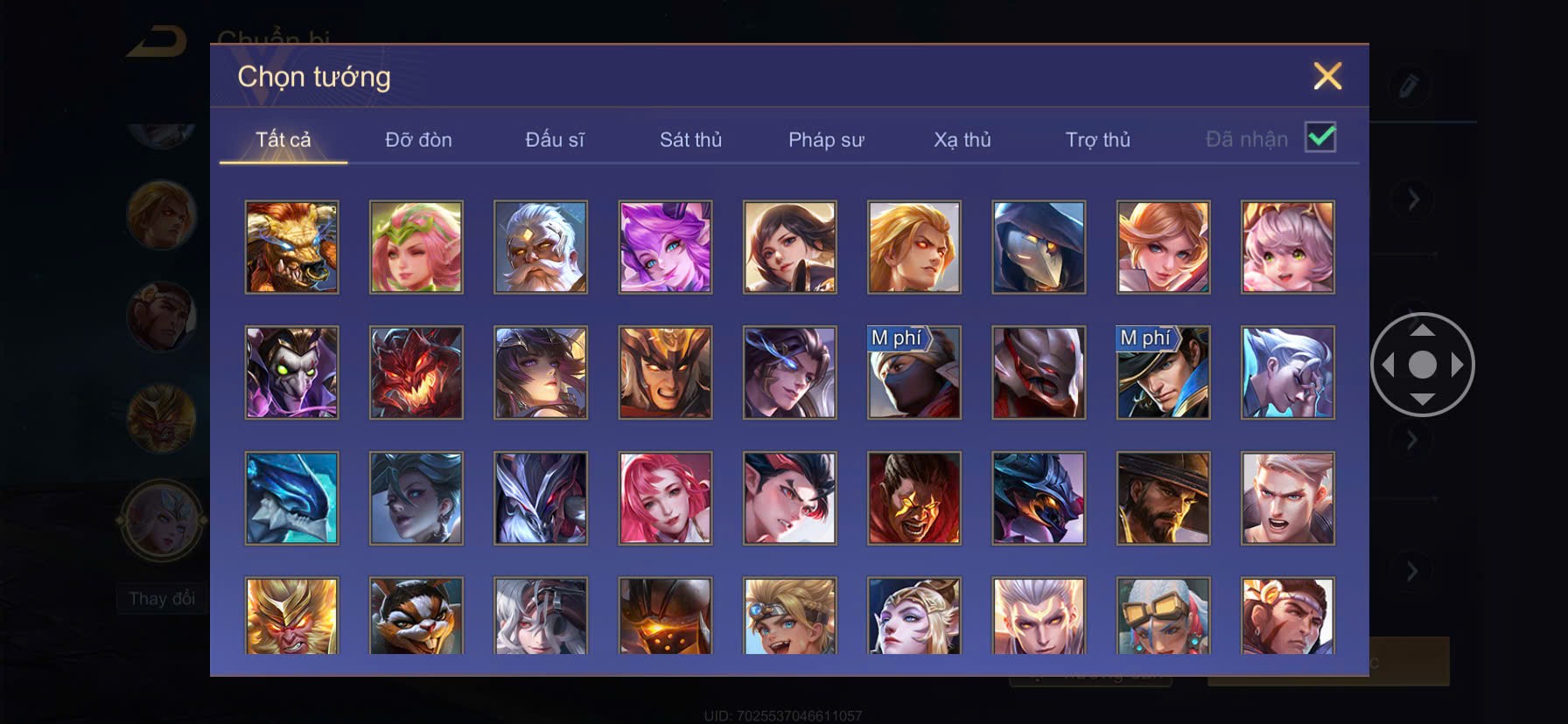Select the golden monkey king hero portrait
The width and height of the screenshot is (1568, 724).
click(x=291, y=616)
